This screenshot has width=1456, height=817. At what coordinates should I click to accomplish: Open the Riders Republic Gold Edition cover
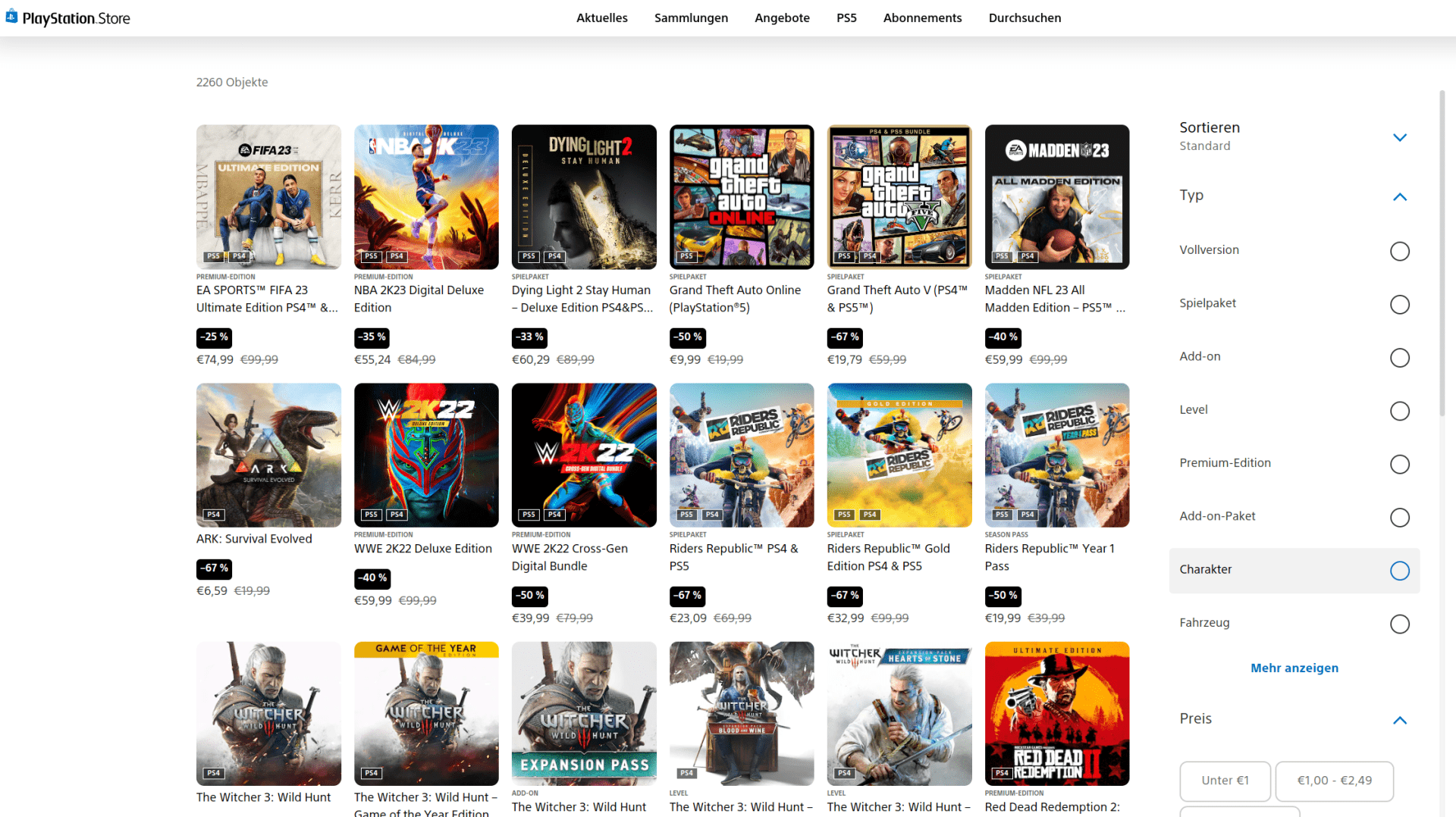pos(899,455)
